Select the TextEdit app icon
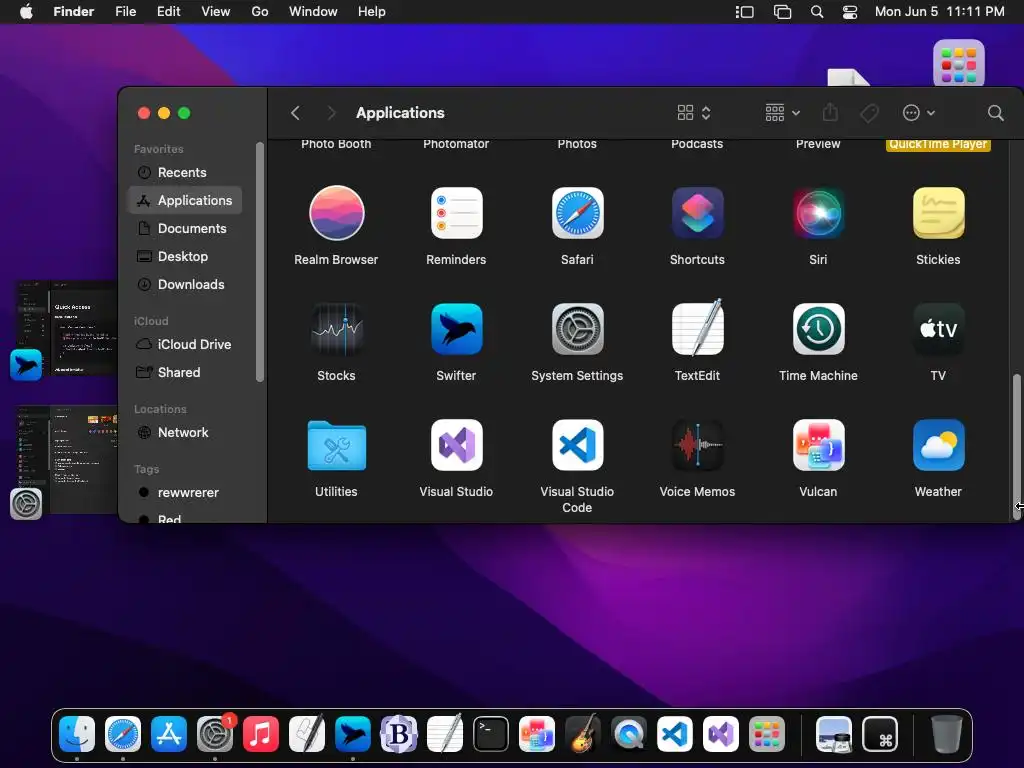The width and height of the screenshot is (1024, 768). [697, 328]
